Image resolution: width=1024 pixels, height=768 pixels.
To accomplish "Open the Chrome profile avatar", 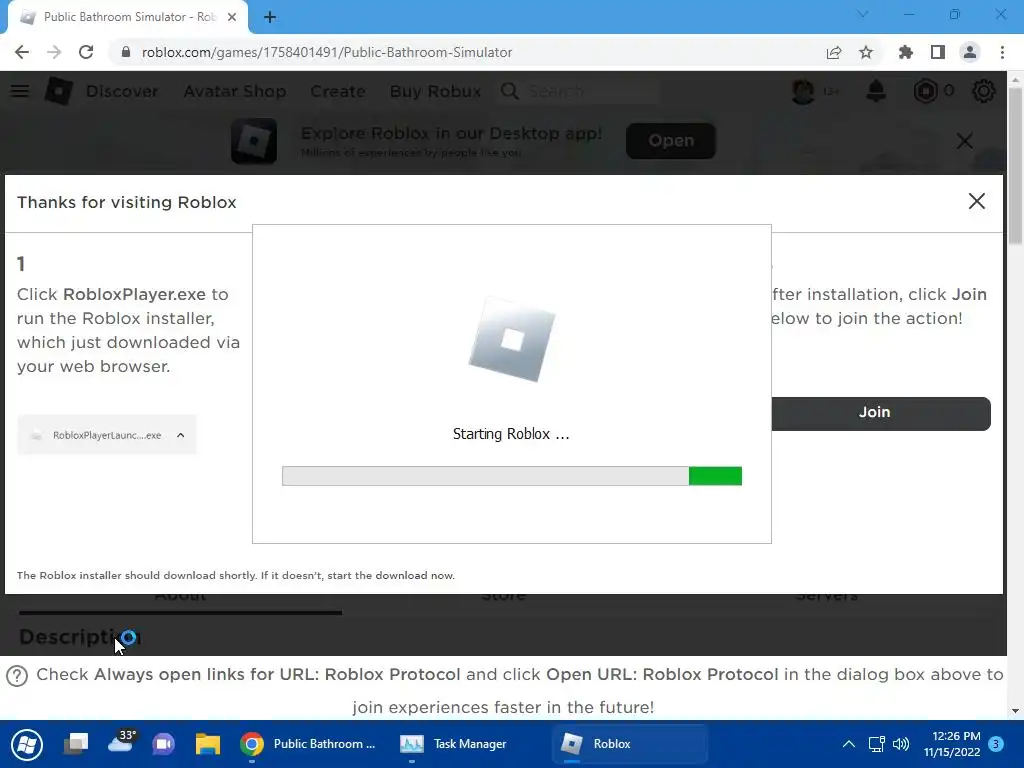I will [970, 52].
